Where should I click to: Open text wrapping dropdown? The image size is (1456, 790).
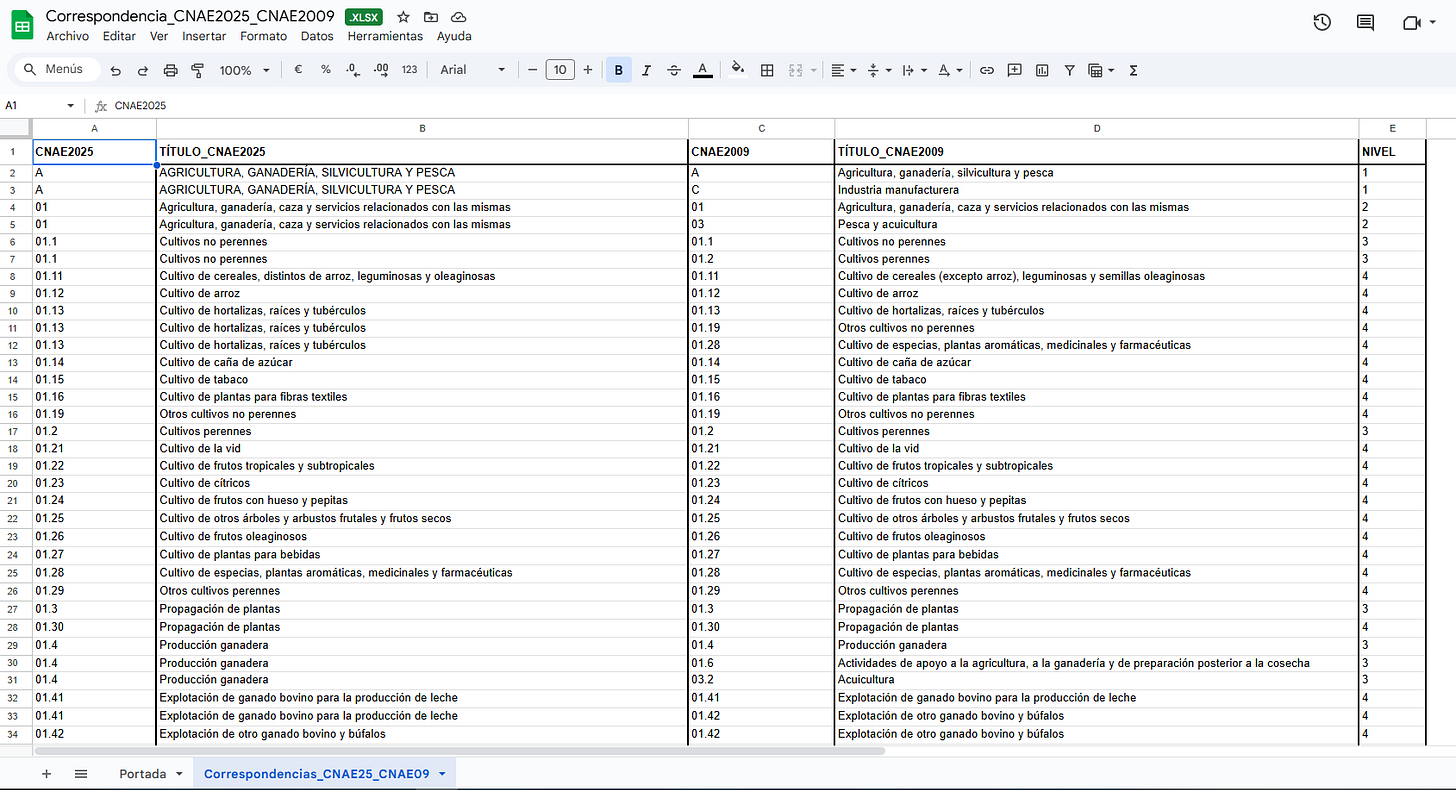(x=914, y=70)
